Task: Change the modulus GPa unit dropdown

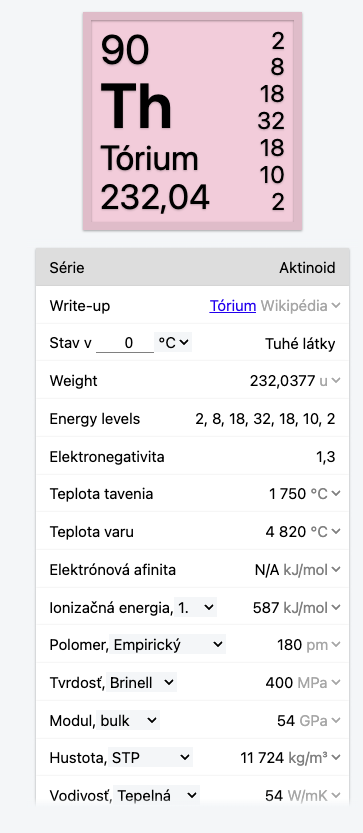Action: coord(320,721)
